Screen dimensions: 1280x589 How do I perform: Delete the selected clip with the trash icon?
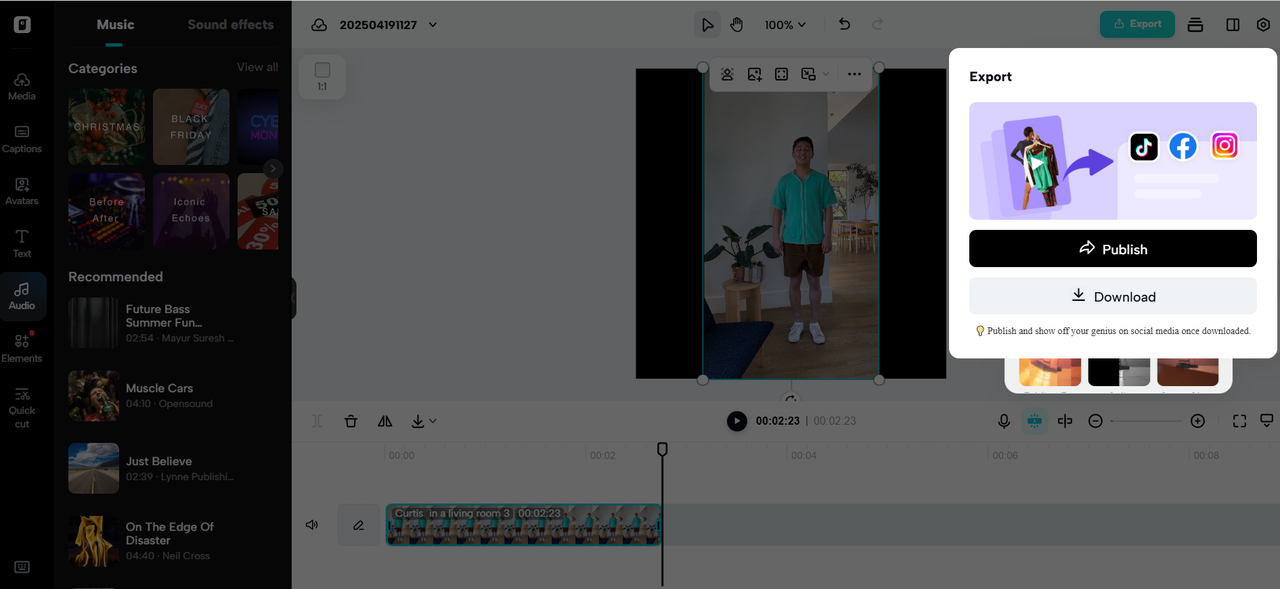[x=351, y=421]
